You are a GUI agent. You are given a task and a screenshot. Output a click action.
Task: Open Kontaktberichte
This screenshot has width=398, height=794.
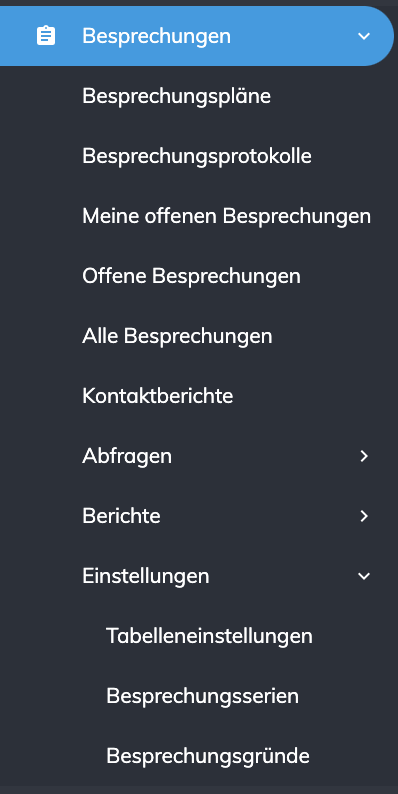157,395
